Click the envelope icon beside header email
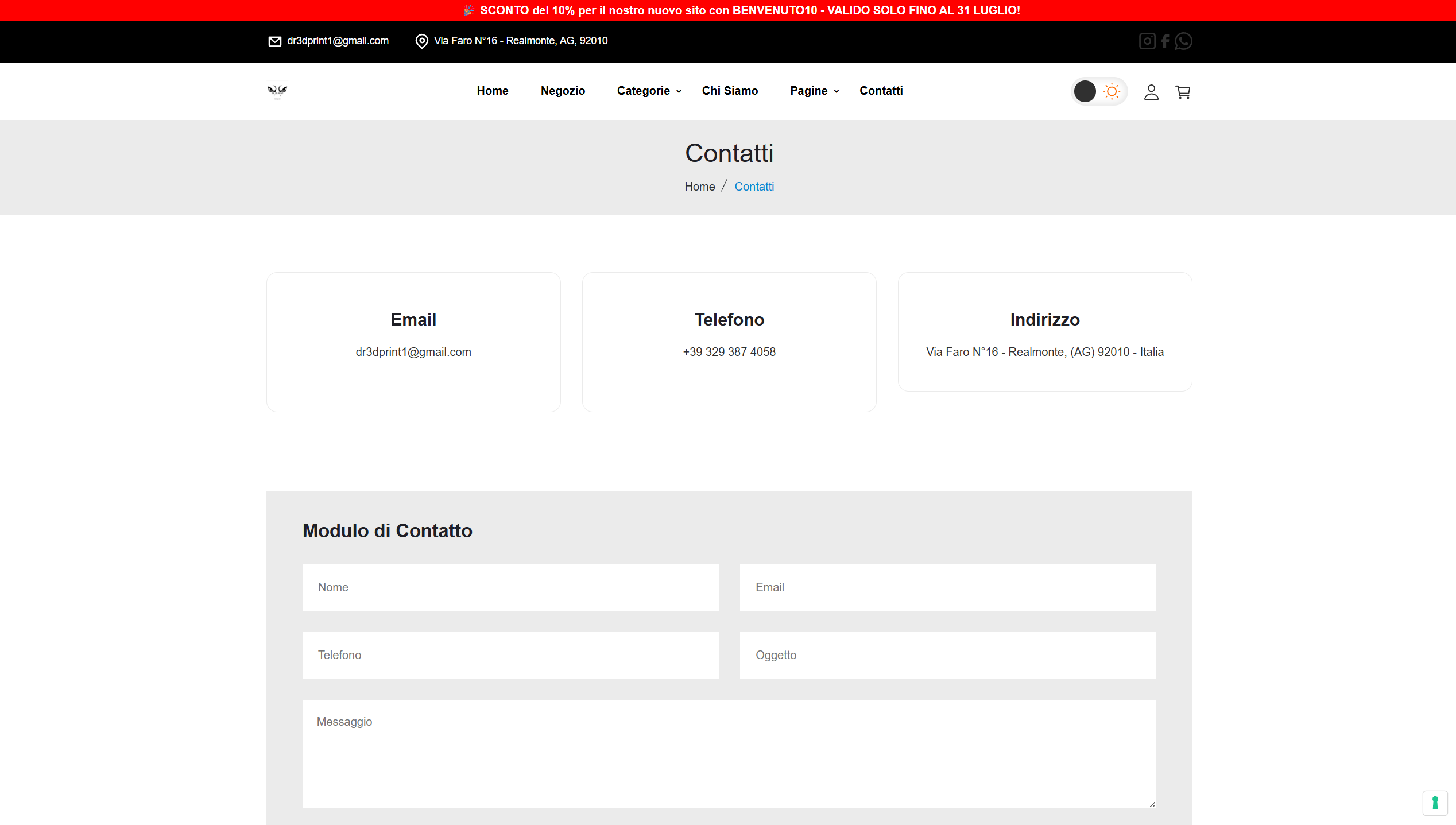This screenshot has height=825, width=1456. [x=275, y=41]
